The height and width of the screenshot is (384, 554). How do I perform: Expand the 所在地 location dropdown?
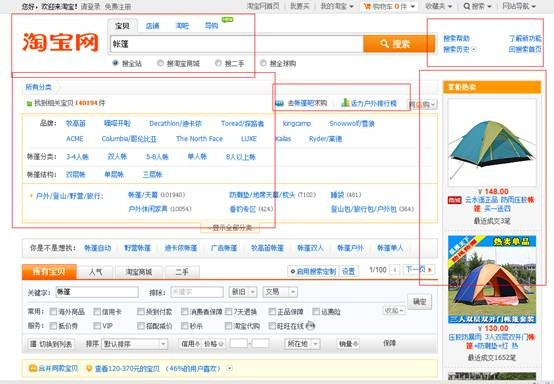point(302,344)
